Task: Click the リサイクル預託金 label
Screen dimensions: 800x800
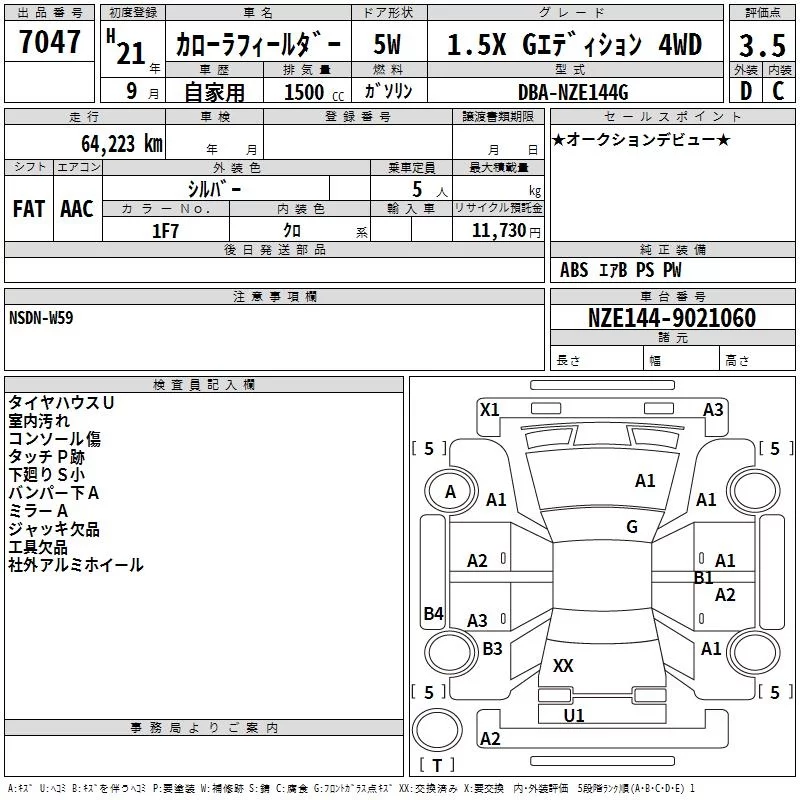Action: pos(498,208)
